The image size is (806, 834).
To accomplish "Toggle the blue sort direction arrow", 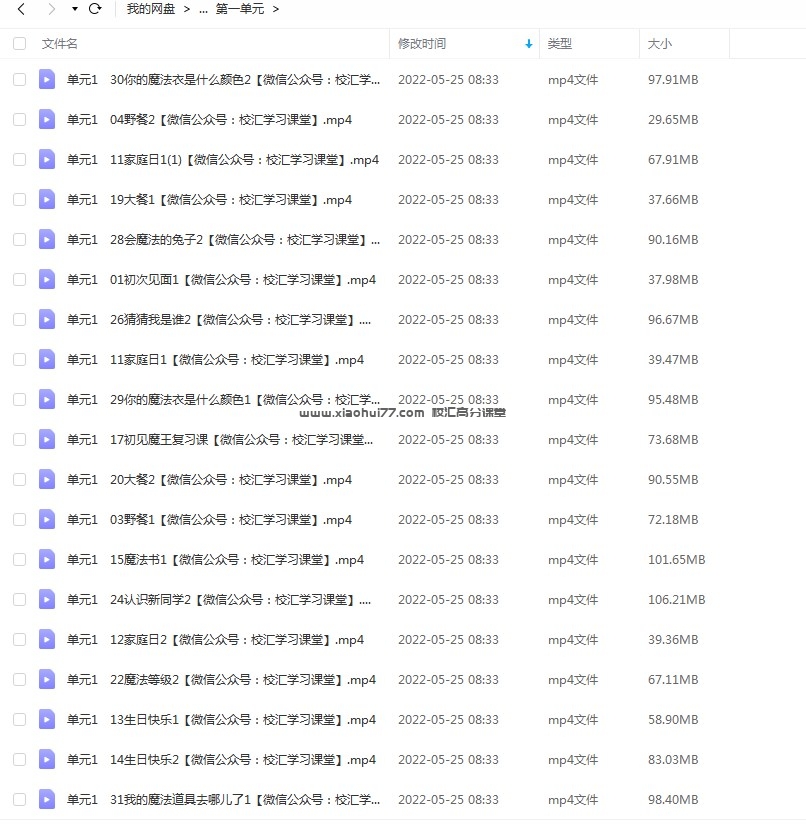I will click(x=528, y=44).
